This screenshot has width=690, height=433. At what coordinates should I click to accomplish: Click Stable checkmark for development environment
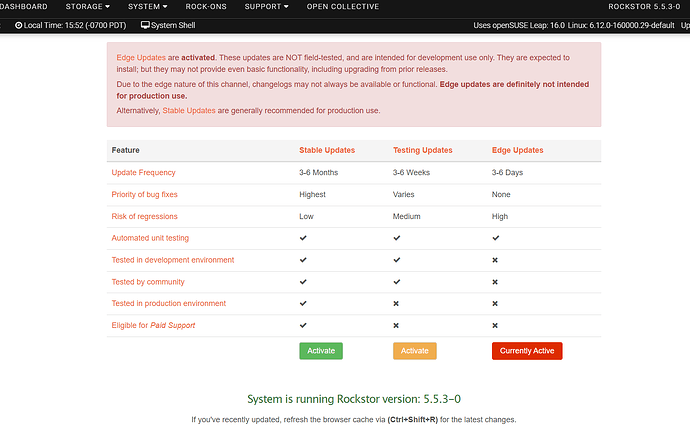tap(303, 260)
